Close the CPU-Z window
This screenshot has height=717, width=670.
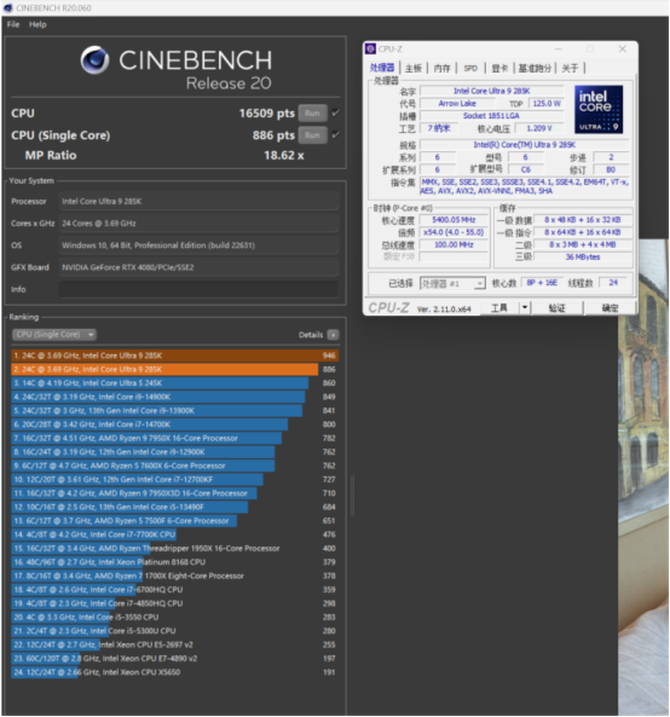pos(622,48)
